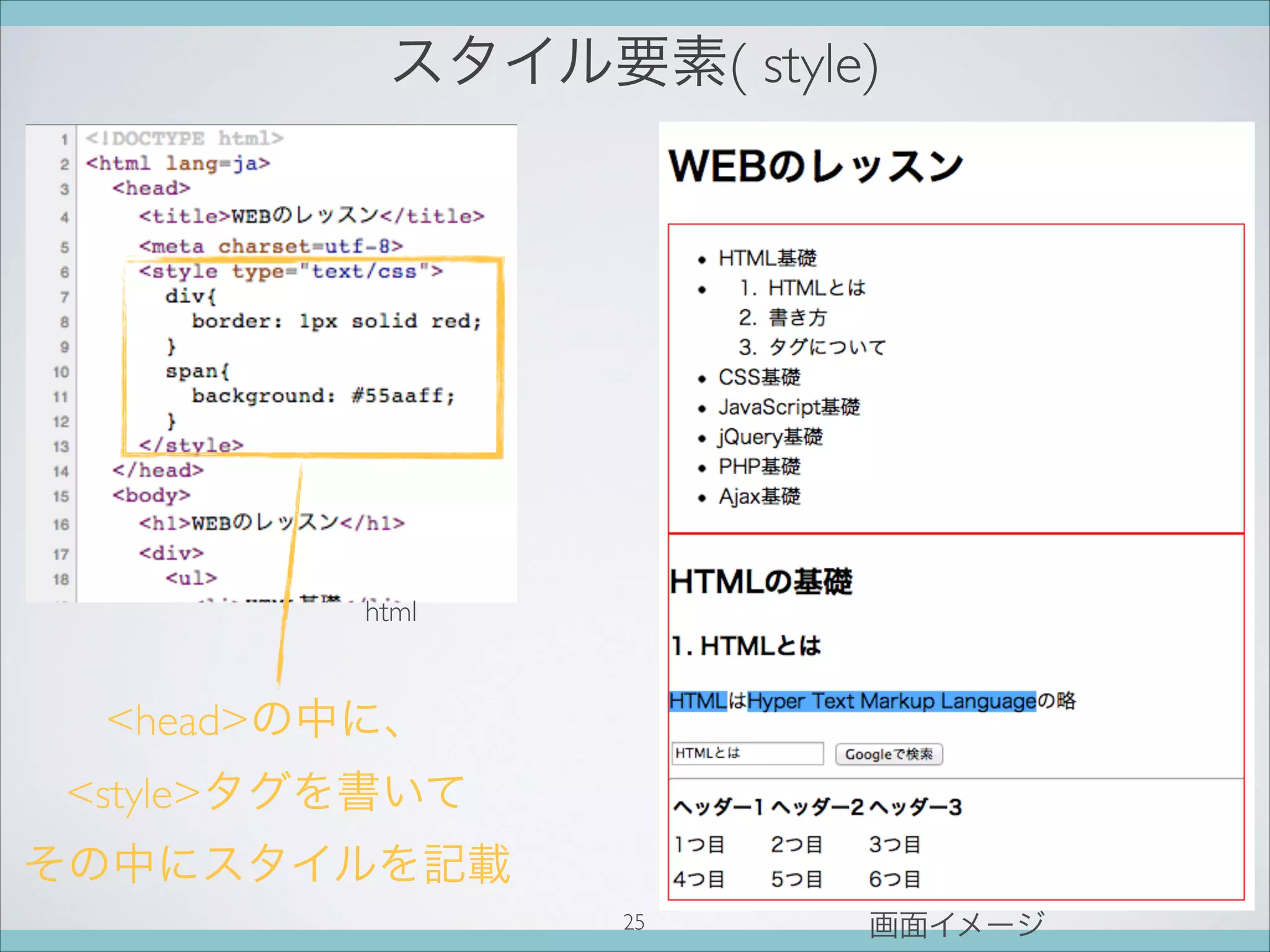Image resolution: width=1270 pixels, height=952 pixels.
Task: Select '1. HTMLとは' in the numbered list
Action: 802,288
